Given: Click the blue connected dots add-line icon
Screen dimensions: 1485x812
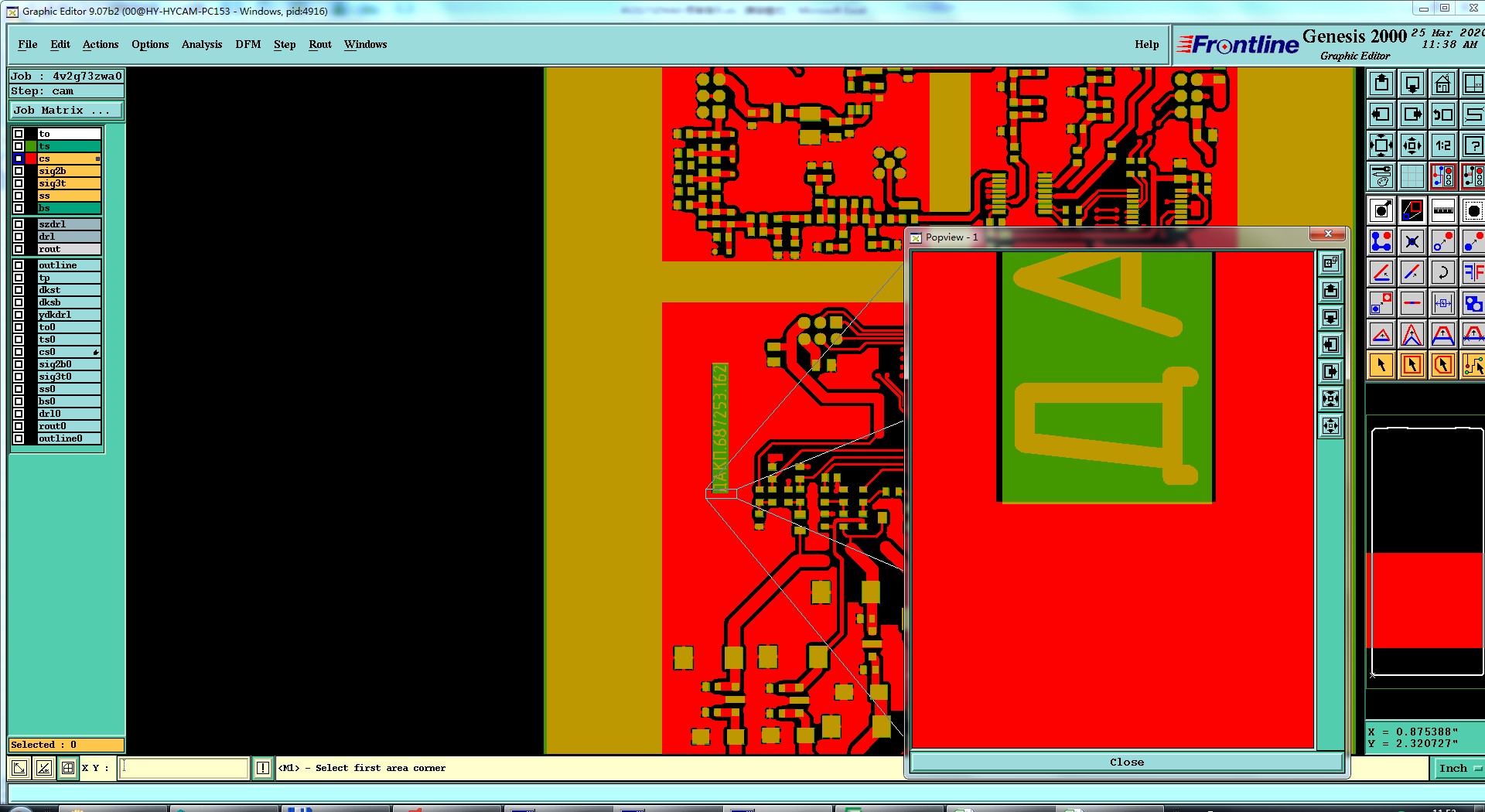Looking at the screenshot, I should click(1381, 241).
